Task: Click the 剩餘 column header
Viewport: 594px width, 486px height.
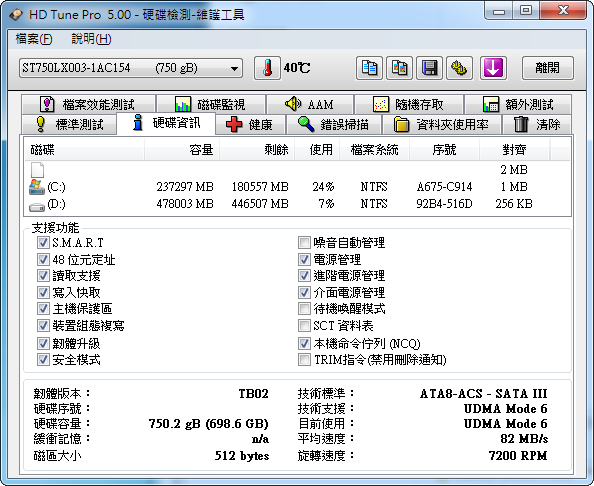Action: [257, 150]
